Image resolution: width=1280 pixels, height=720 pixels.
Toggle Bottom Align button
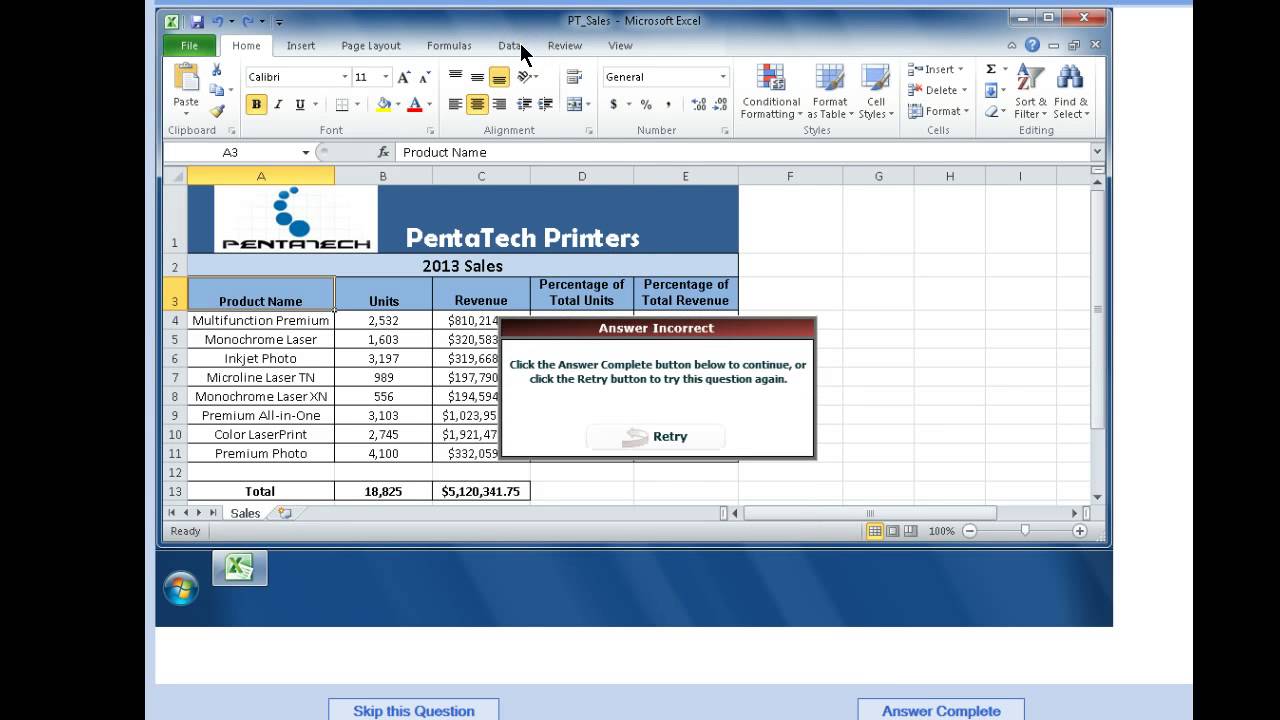(499, 77)
